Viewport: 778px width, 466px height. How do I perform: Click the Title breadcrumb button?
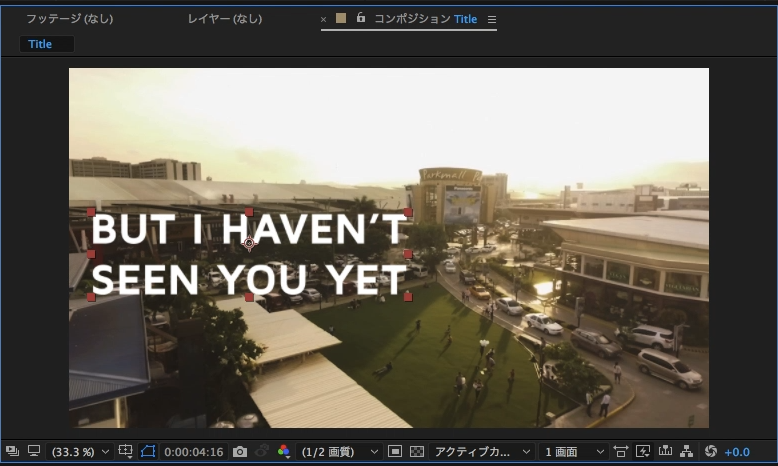pyautogui.click(x=47, y=44)
